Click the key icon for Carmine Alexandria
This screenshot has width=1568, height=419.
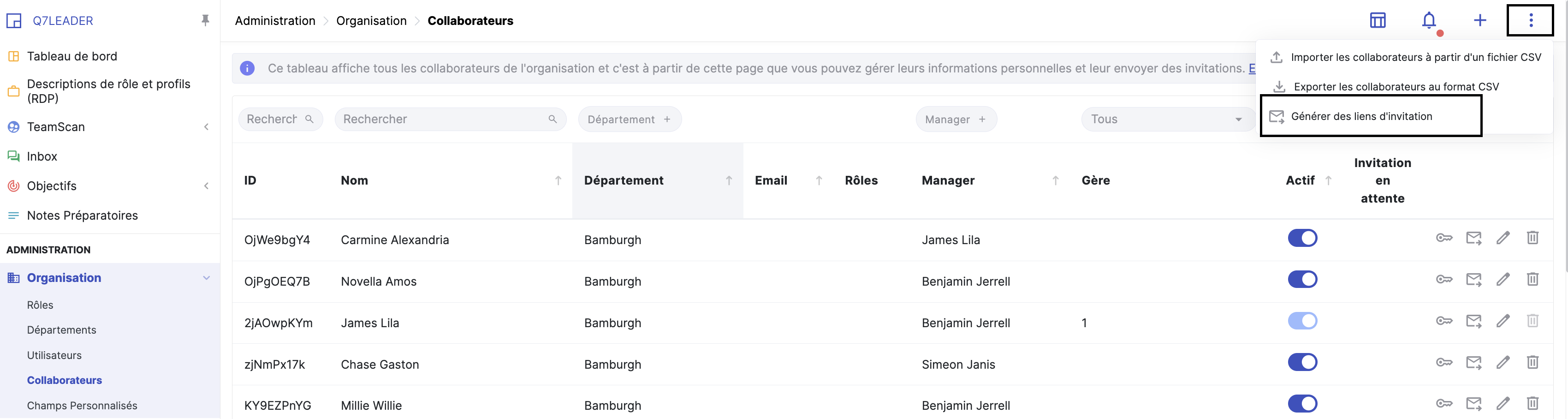coord(1444,238)
